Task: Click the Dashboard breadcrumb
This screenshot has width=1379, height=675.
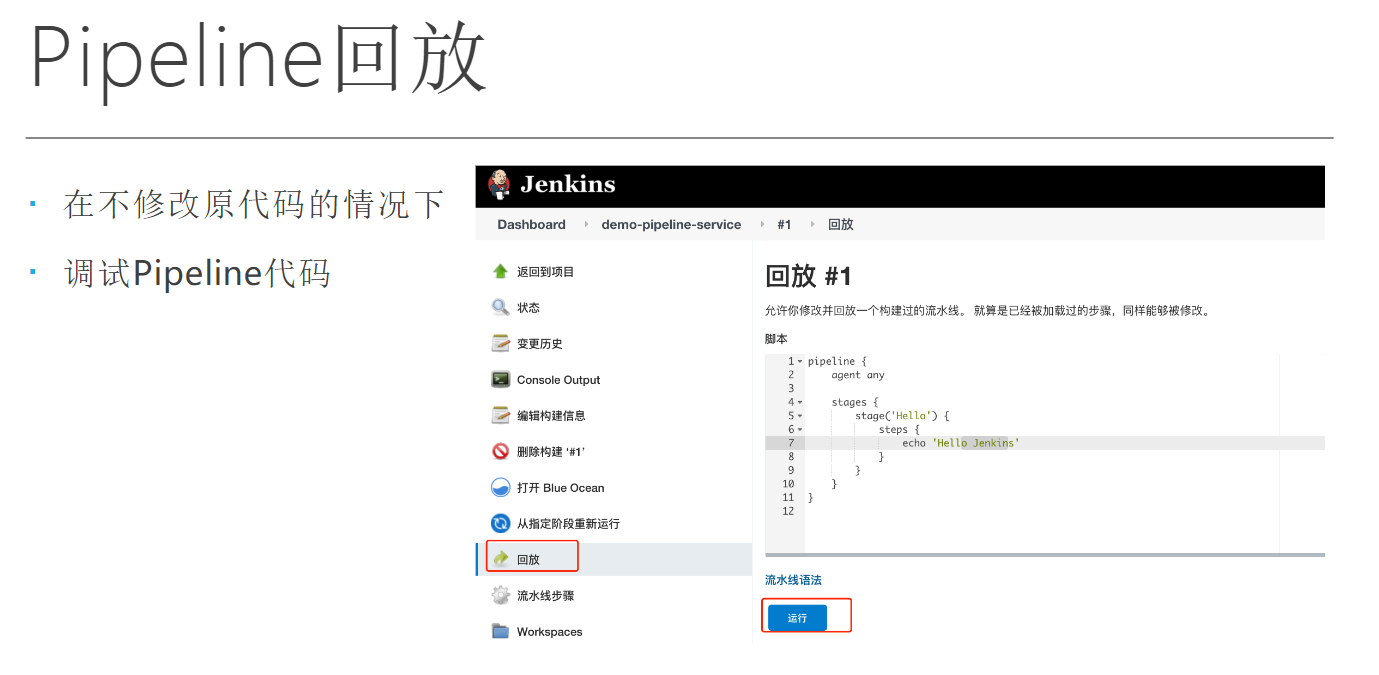Action: click(531, 224)
